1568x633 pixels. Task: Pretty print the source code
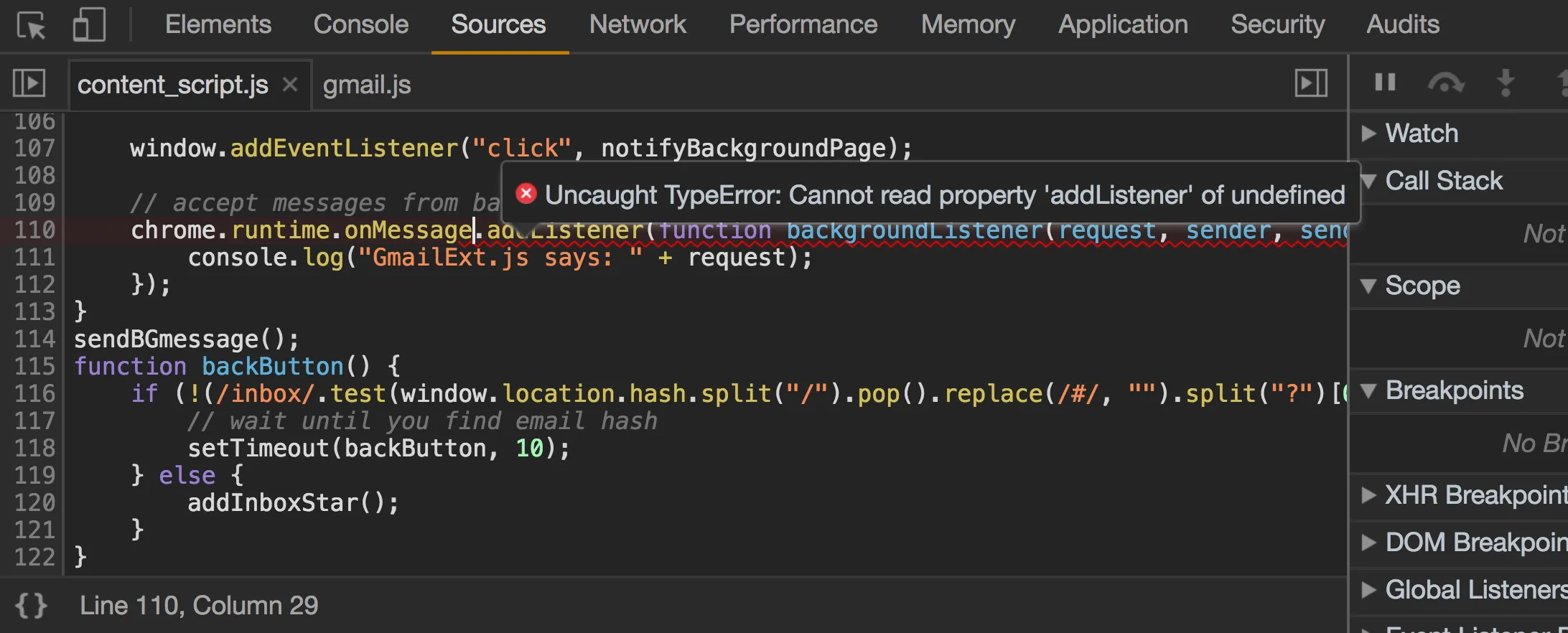point(31,606)
